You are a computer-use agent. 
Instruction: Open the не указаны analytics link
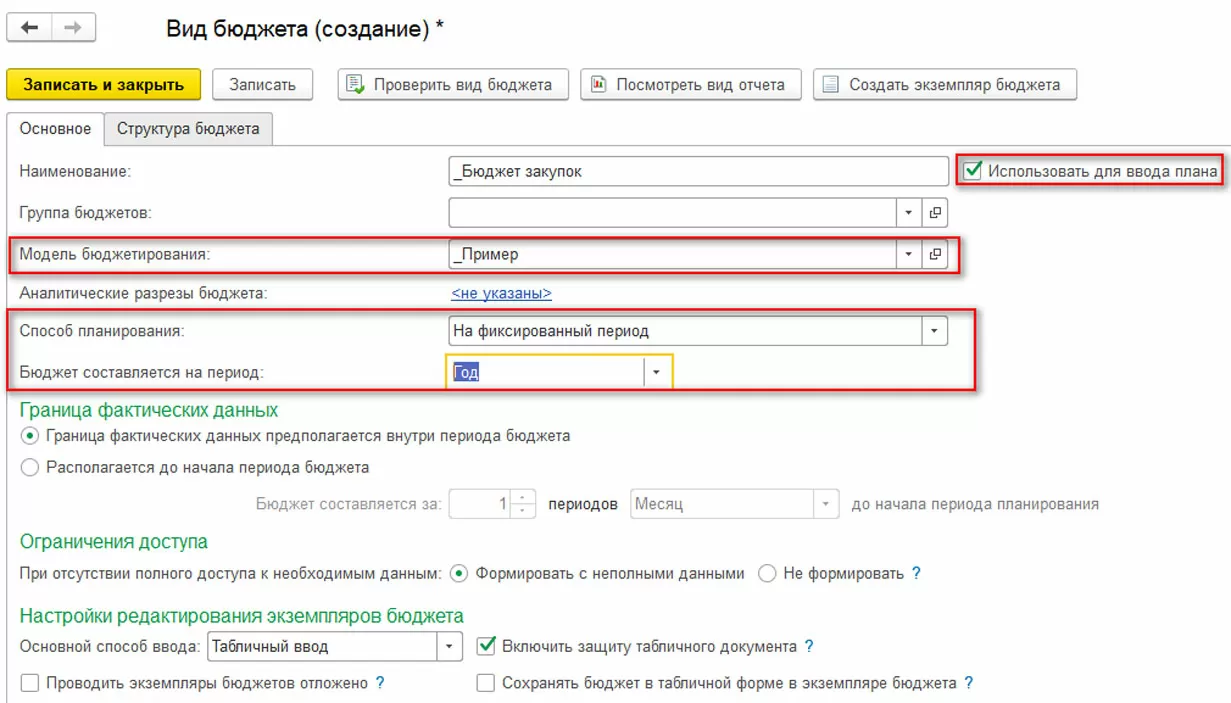(501, 293)
